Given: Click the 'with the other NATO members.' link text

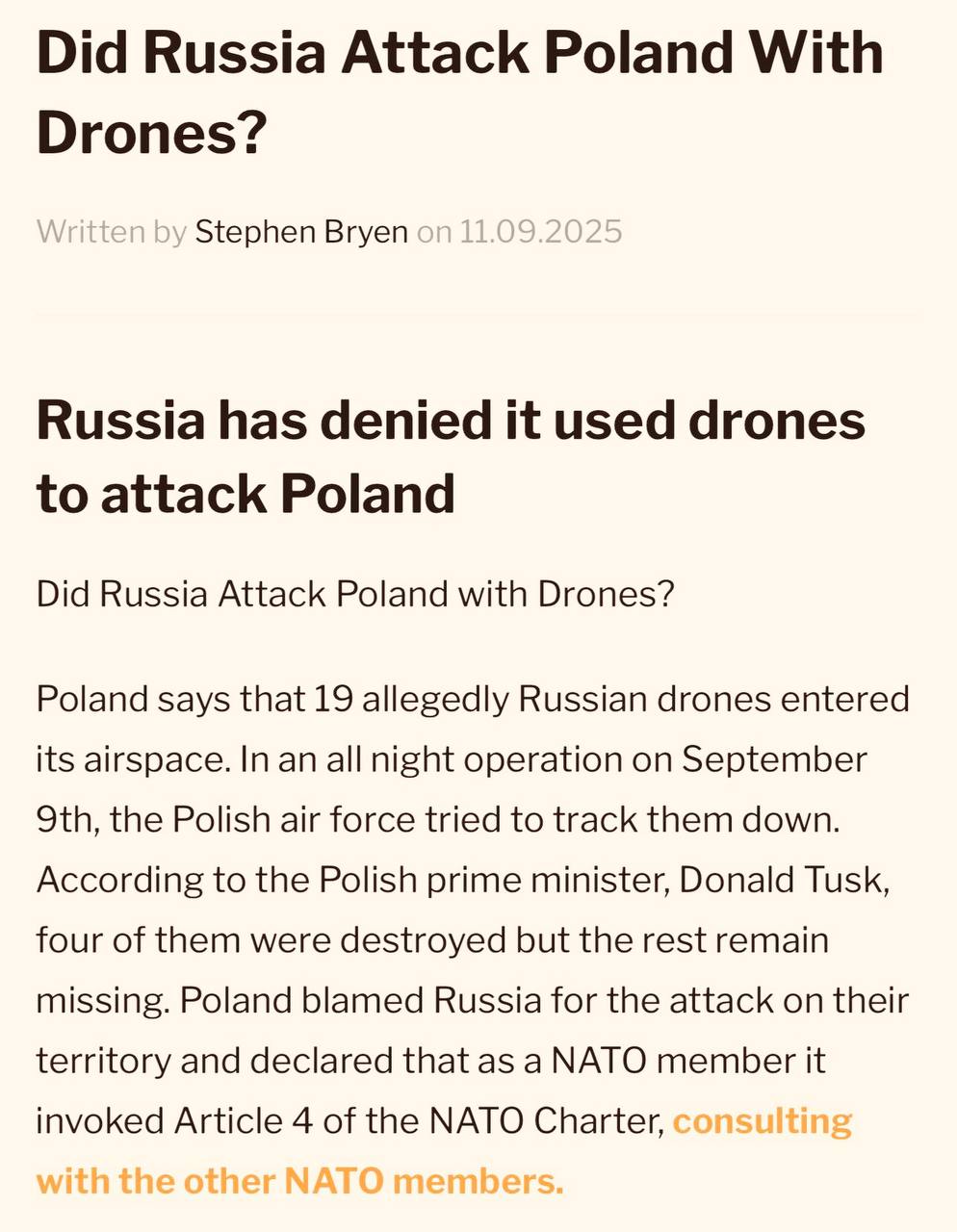Looking at the screenshot, I should tap(299, 1181).
